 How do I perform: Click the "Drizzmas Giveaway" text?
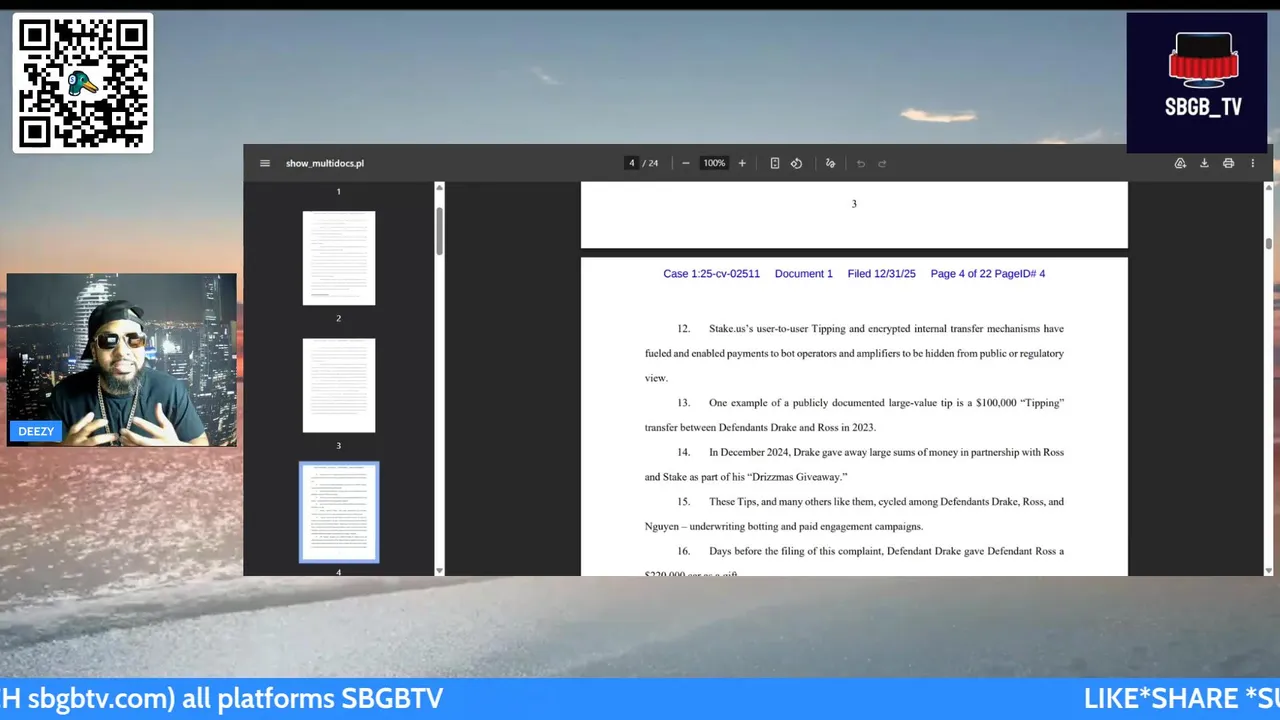pos(795,477)
